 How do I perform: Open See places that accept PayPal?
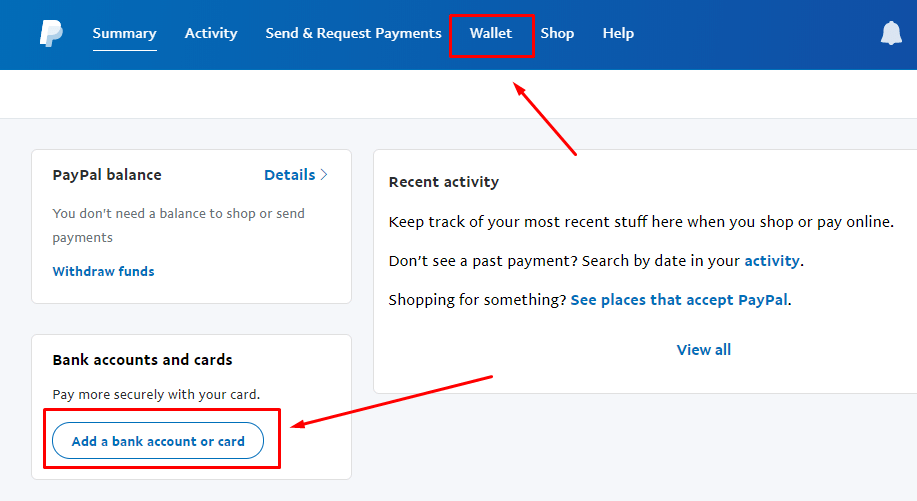pyautogui.click(x=679, y=300)
